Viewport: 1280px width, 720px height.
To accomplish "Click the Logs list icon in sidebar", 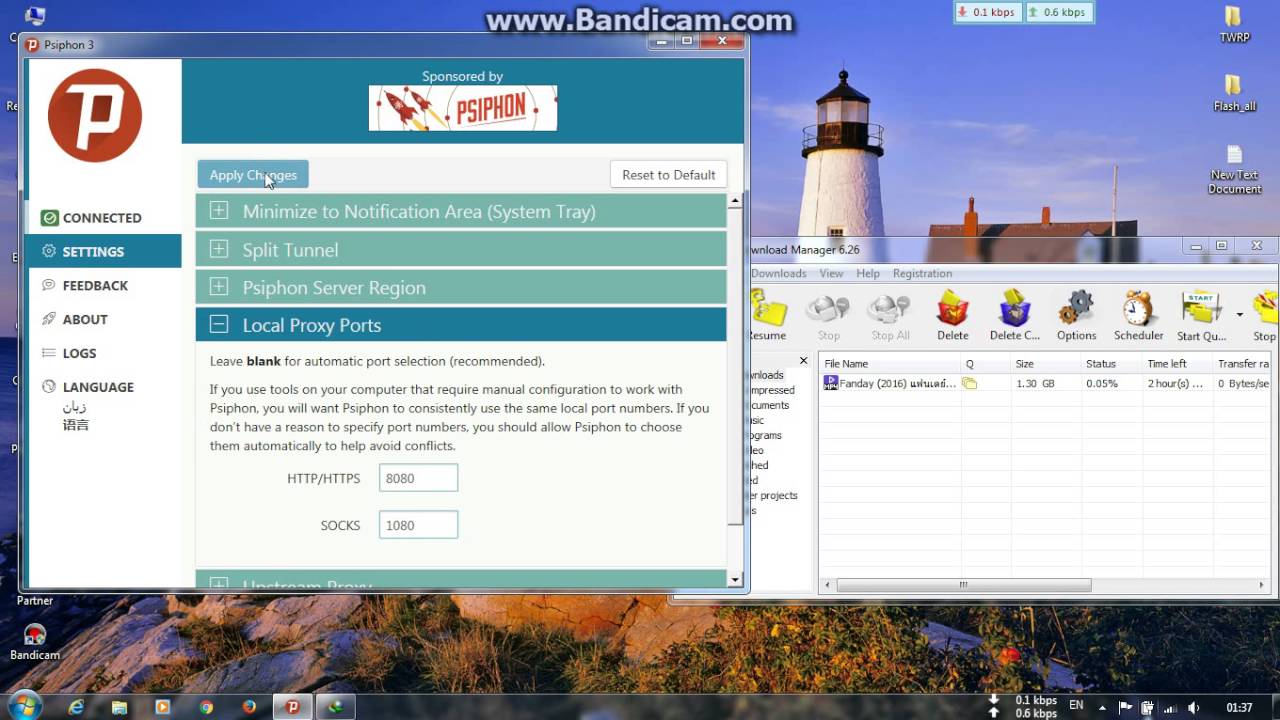I will click(49, 353).
